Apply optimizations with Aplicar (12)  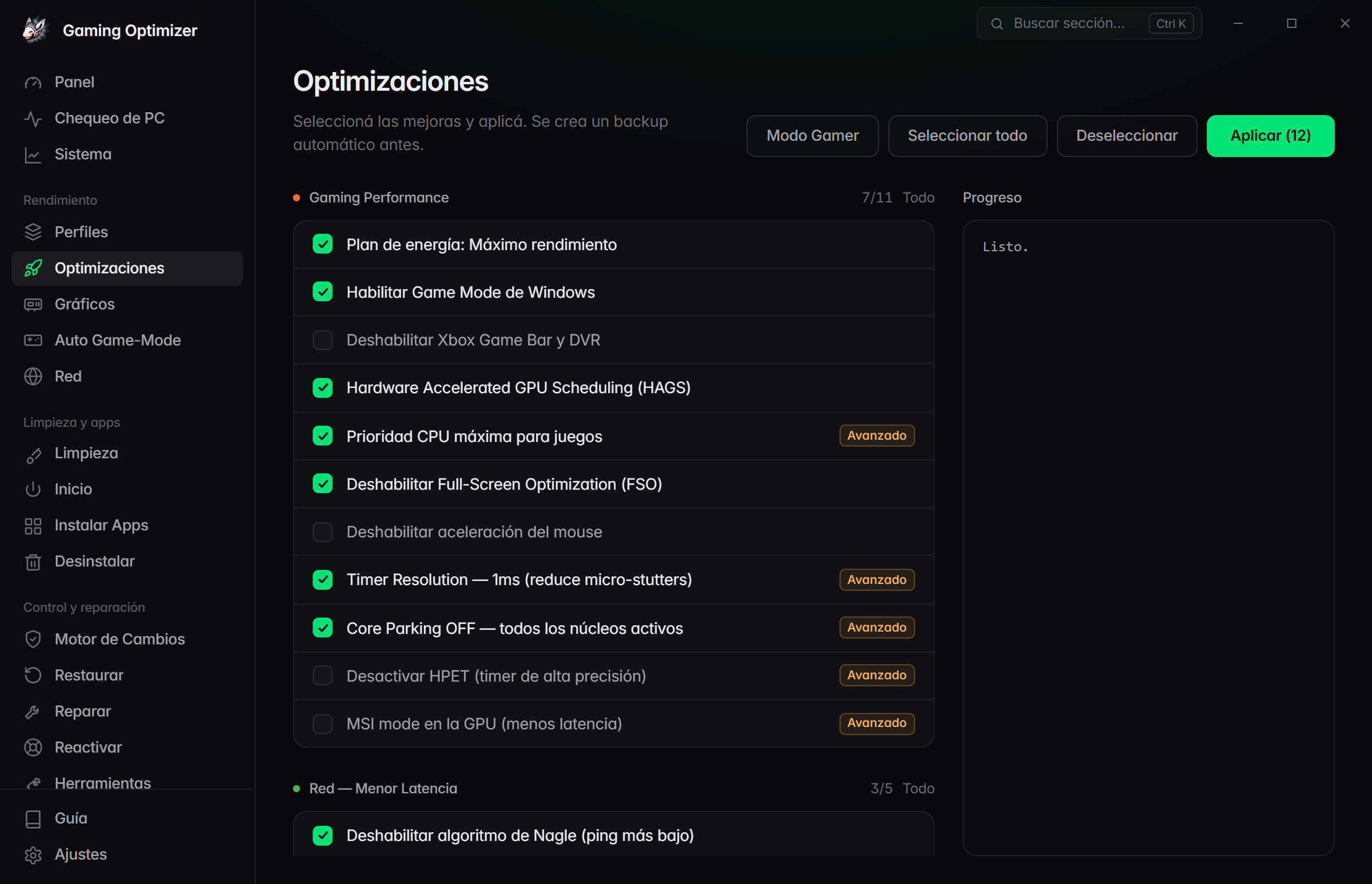pyautogui.click(x=1270, y=136)
